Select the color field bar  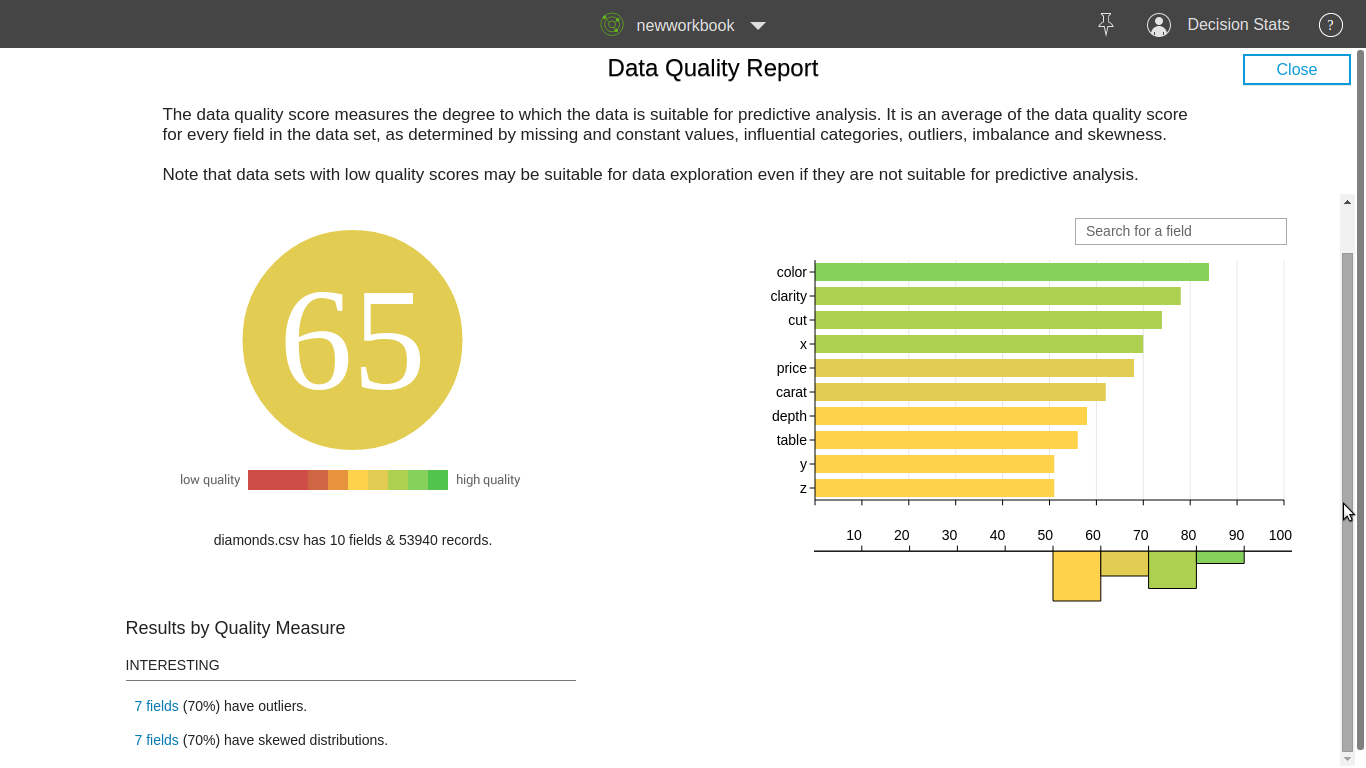click(x=1011, y=272)
